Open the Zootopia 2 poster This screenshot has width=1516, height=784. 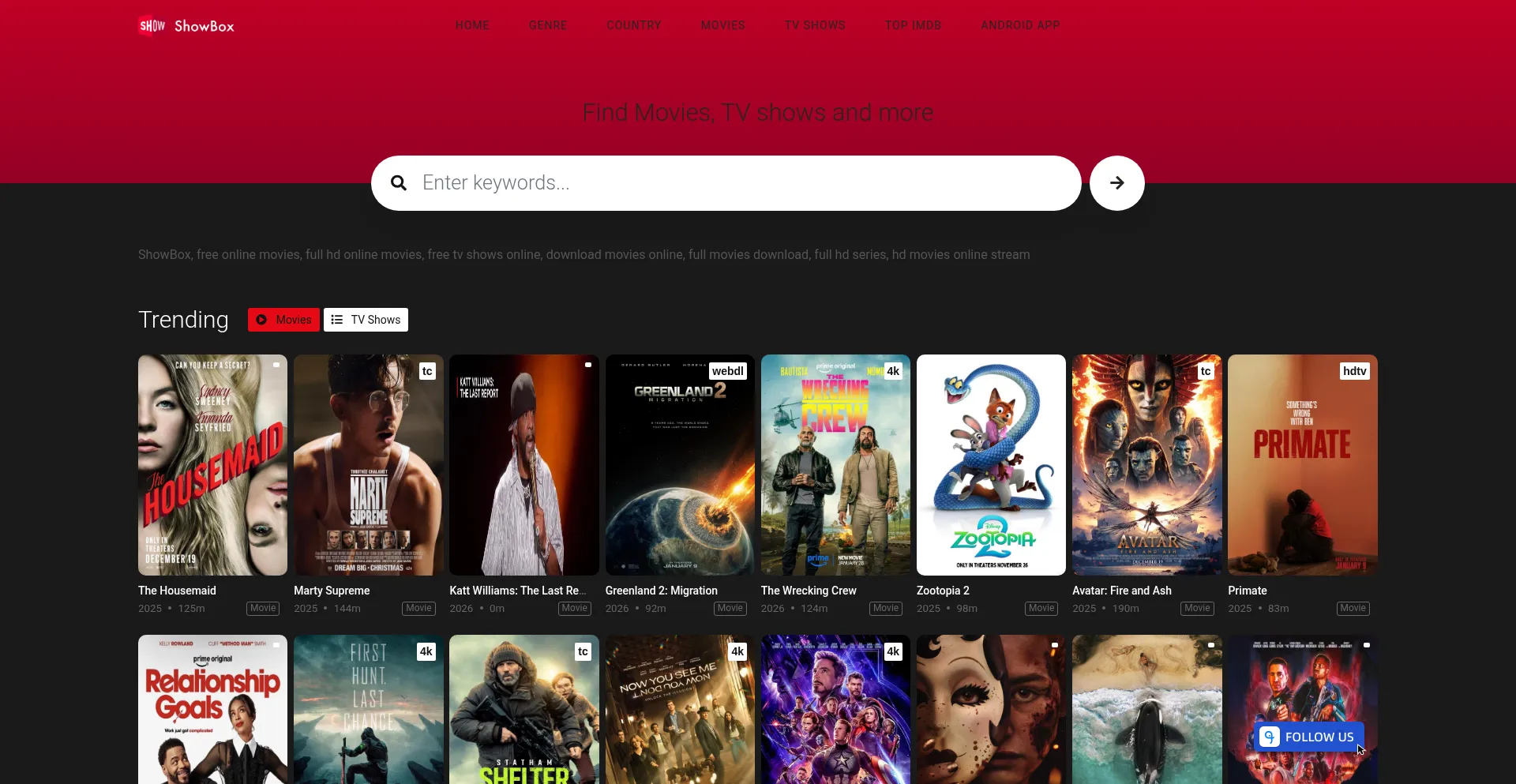991,465
